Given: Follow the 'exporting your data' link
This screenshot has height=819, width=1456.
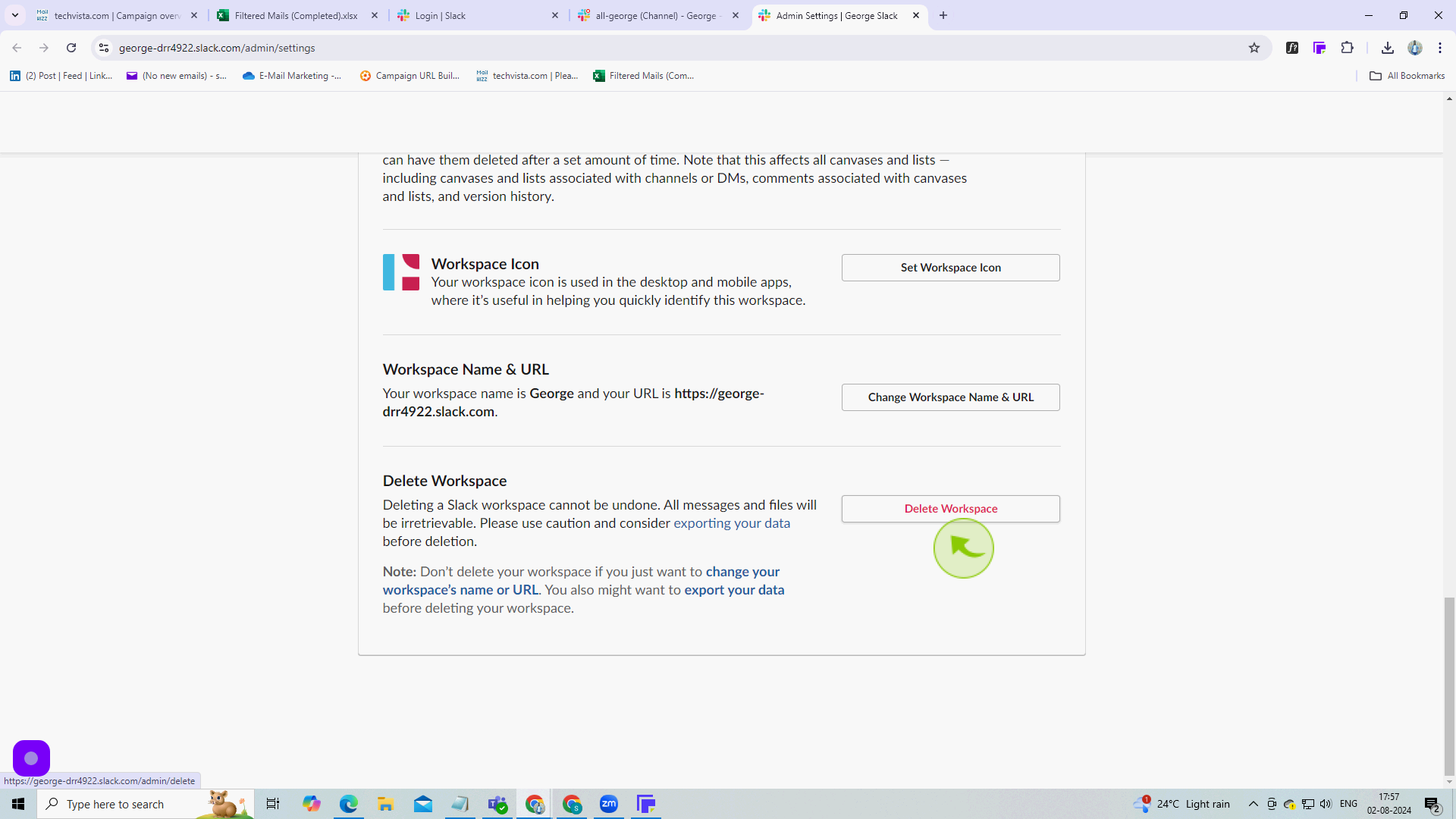Looking at the screenshot, I should [732, 523].
